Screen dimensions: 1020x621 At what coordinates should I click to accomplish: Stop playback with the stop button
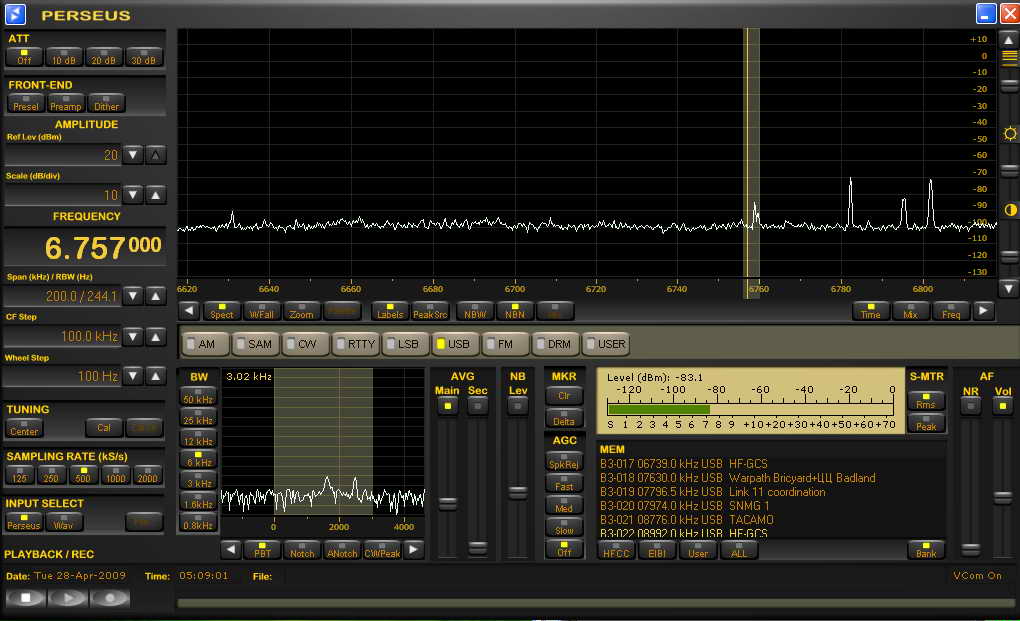tap(25, 598)
